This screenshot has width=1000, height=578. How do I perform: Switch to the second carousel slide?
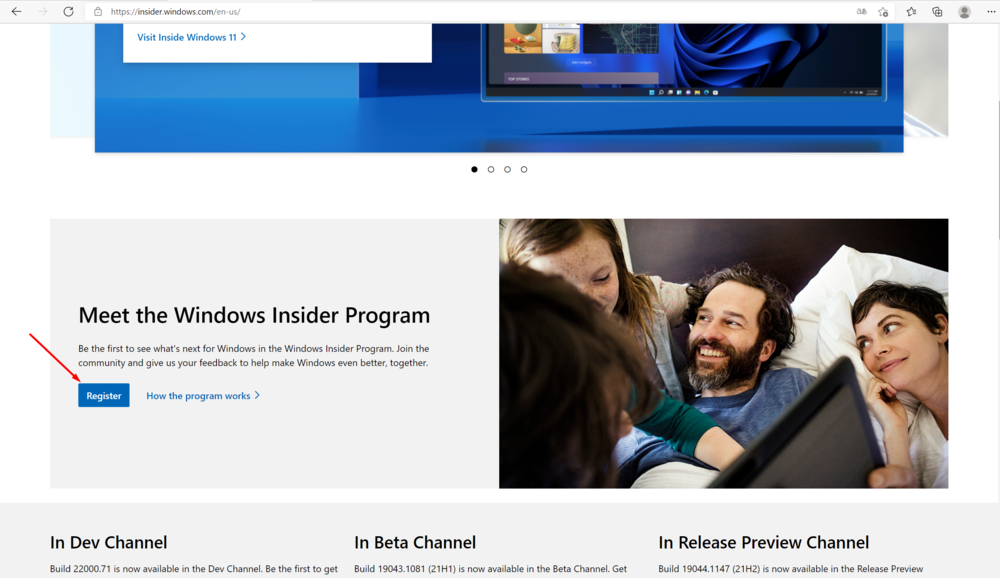tap(491, 169)
